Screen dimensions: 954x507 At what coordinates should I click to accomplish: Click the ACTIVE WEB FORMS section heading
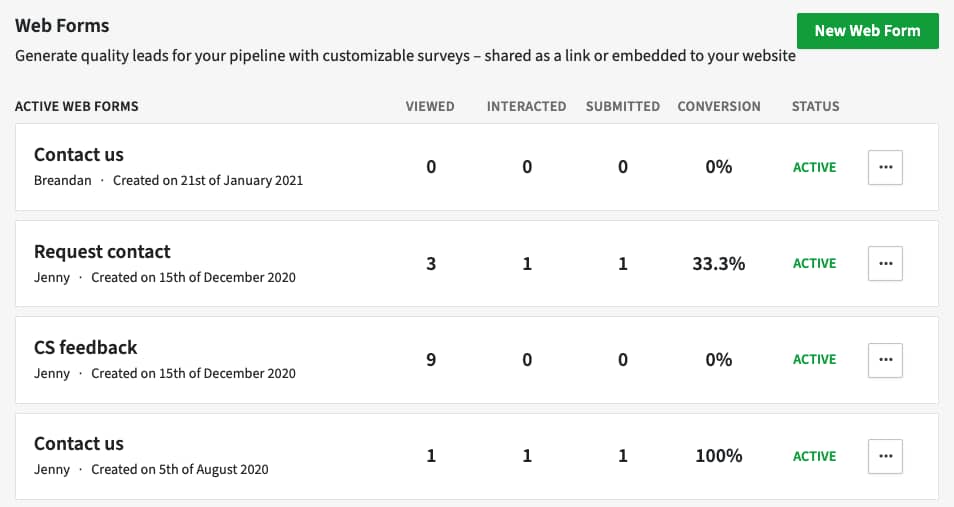point(77,107)
